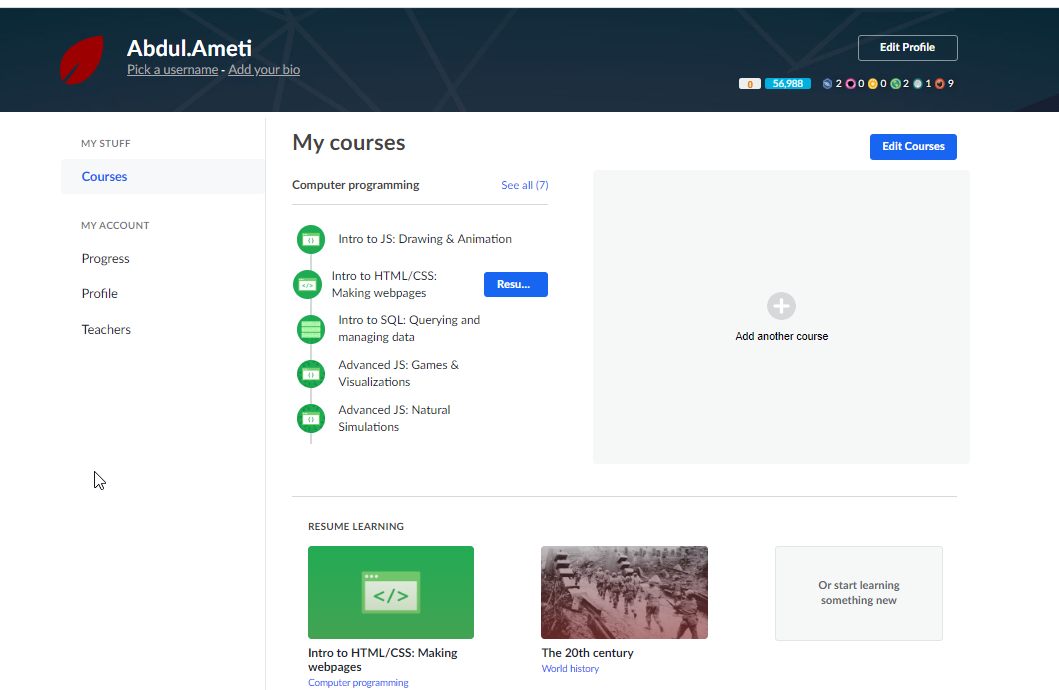The image size is (1059, 690).
Task: Click the Abdul.Ameti profile name
Action: (189, 48)
